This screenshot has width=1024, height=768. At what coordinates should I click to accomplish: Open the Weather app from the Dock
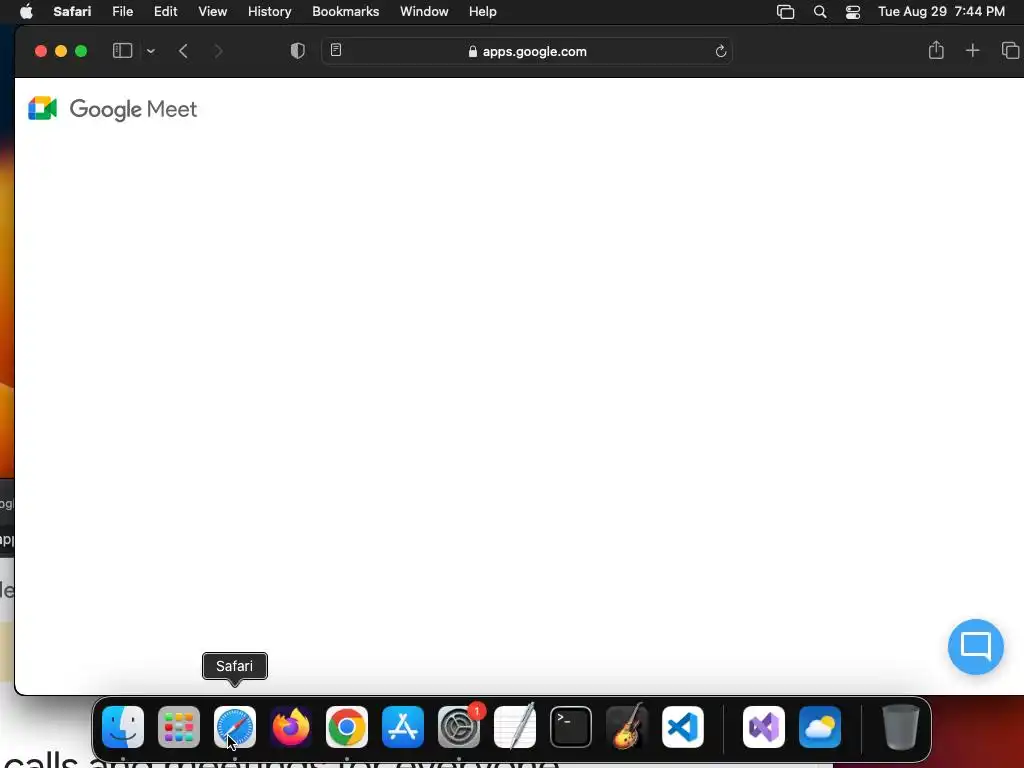[820, 727]
